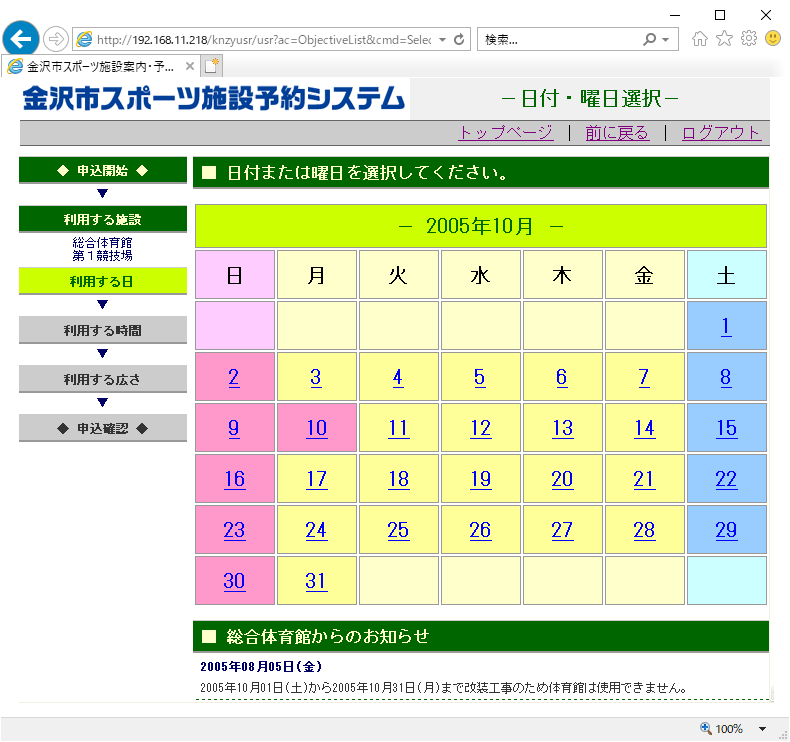
Task: Close the 金沢市スポーツ施設案内 tab
Action: [x=189, y=66]
